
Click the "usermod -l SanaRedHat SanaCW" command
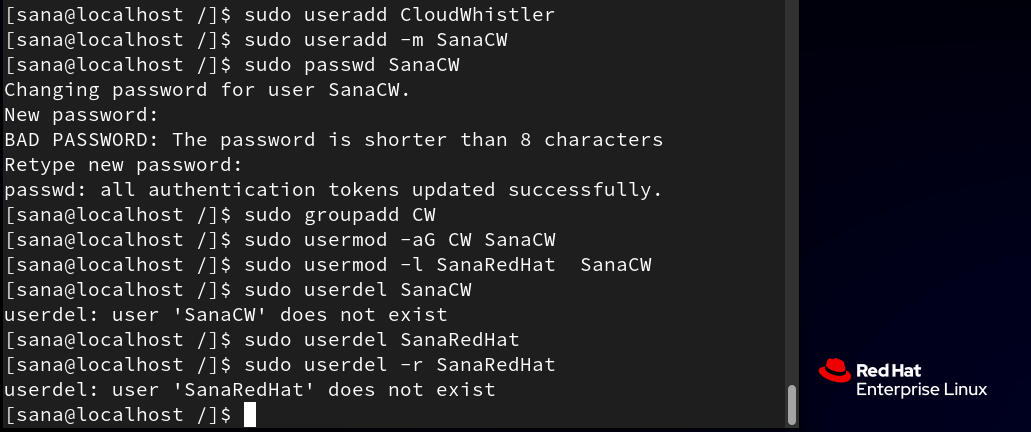tap(477, 264)
